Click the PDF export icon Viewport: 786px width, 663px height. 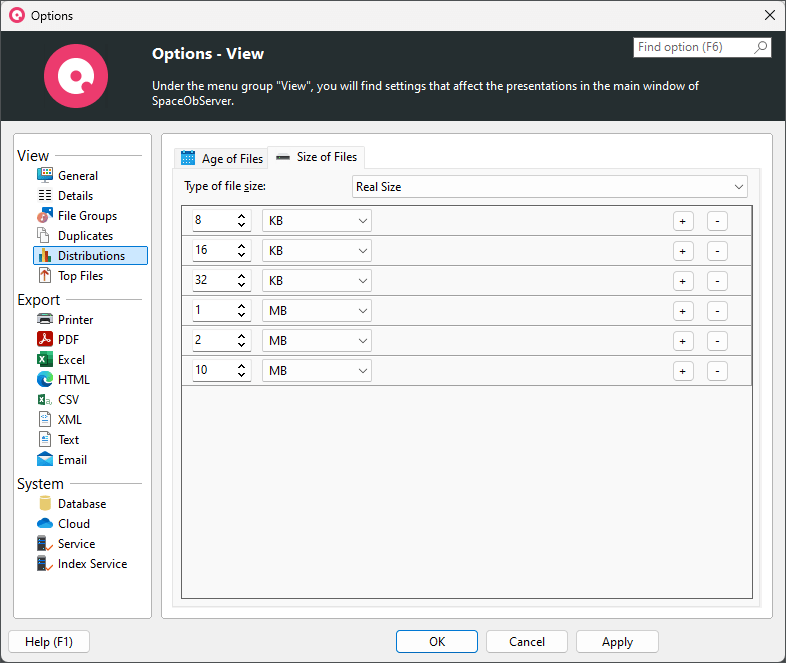pos(44,340)
